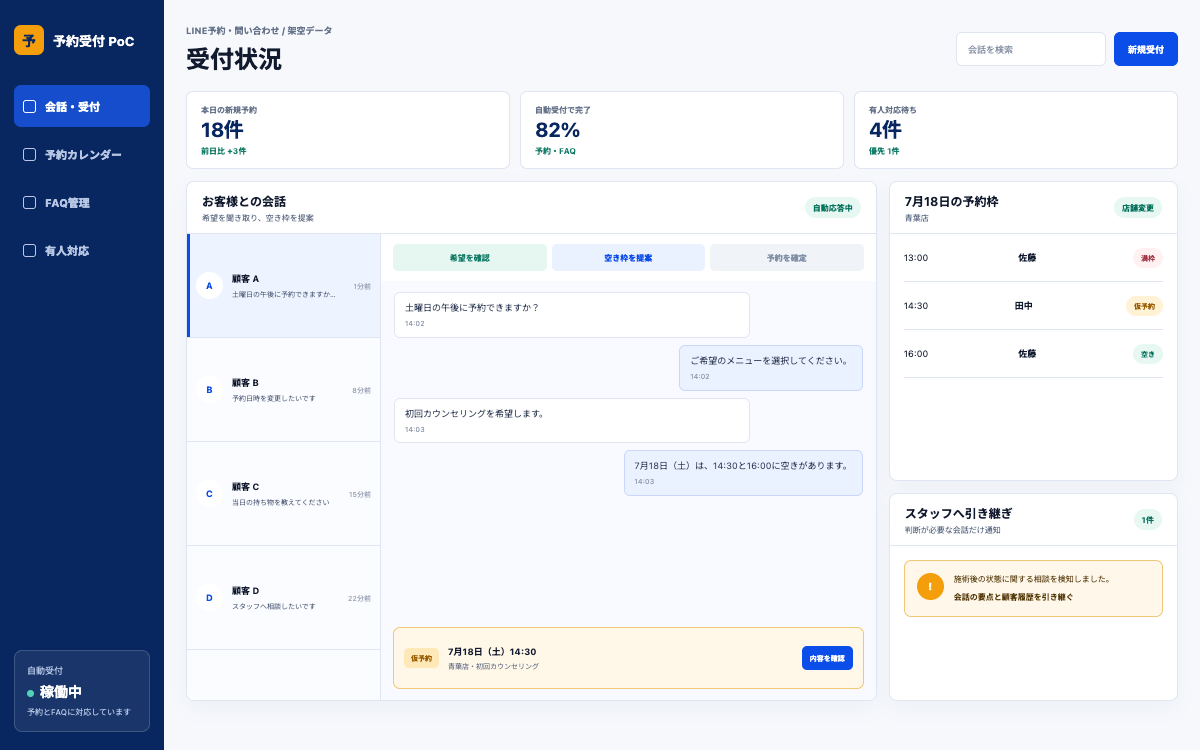
Task: Click the 自動応答中 status badge
Action: 833,208
